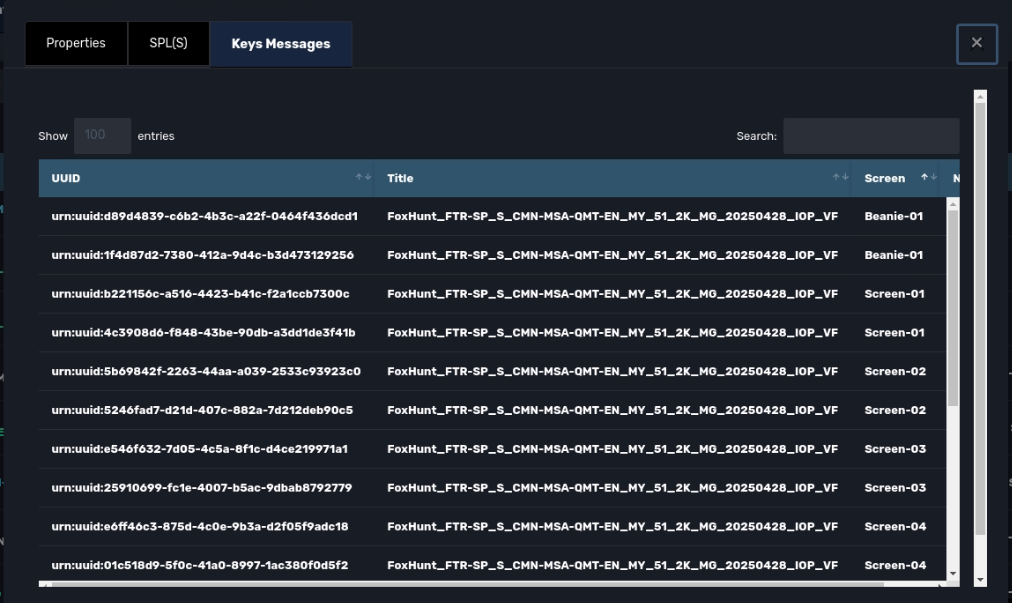Select the Keys Messages tab

click(x=280, y=44)
